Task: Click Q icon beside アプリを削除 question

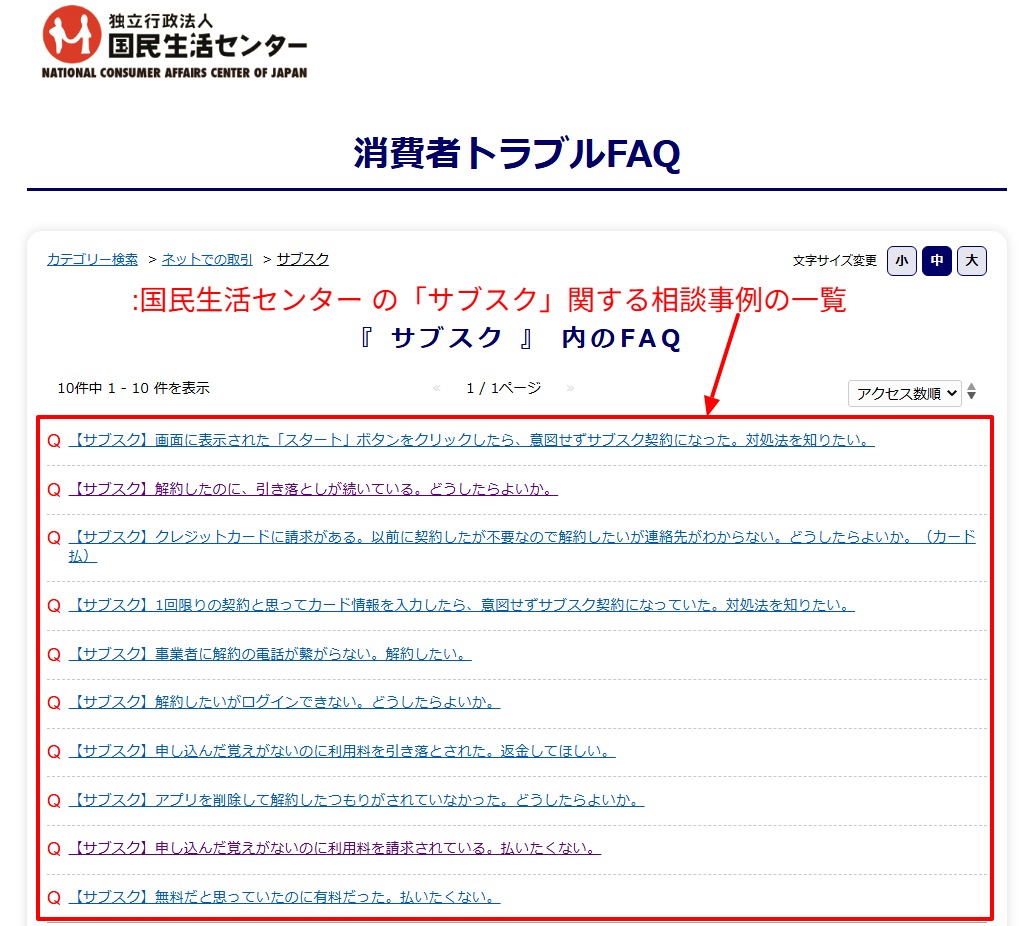Action: click(x=54, y=801)
